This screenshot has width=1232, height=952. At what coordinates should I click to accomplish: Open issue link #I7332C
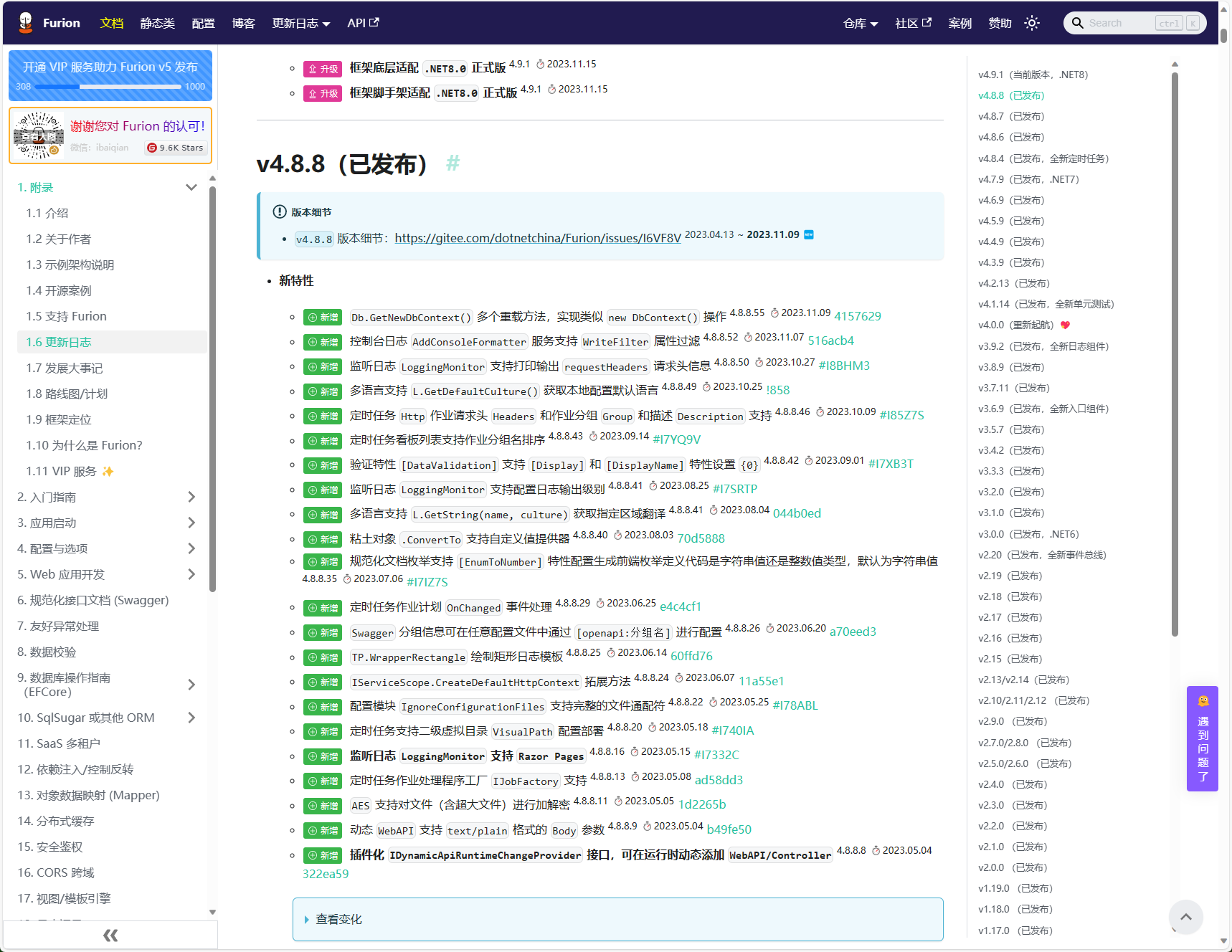[x=716, y=755]
